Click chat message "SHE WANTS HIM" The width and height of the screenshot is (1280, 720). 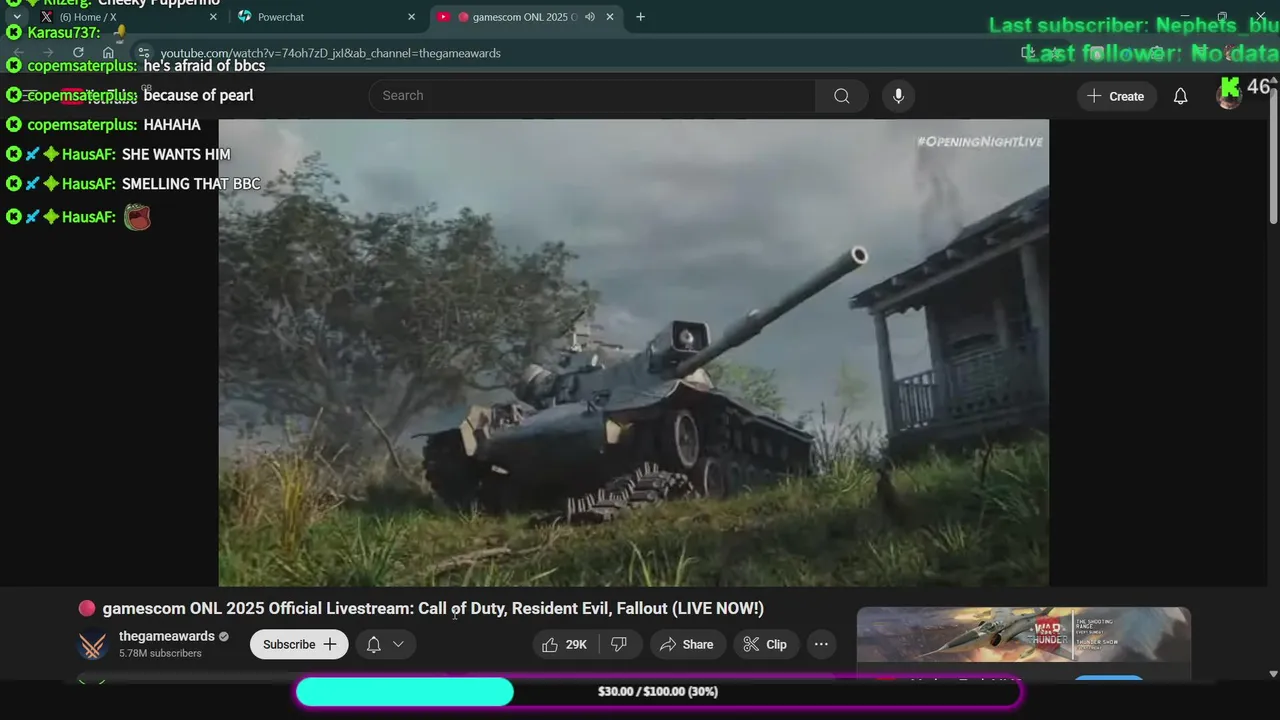click(x=176, y=155)
